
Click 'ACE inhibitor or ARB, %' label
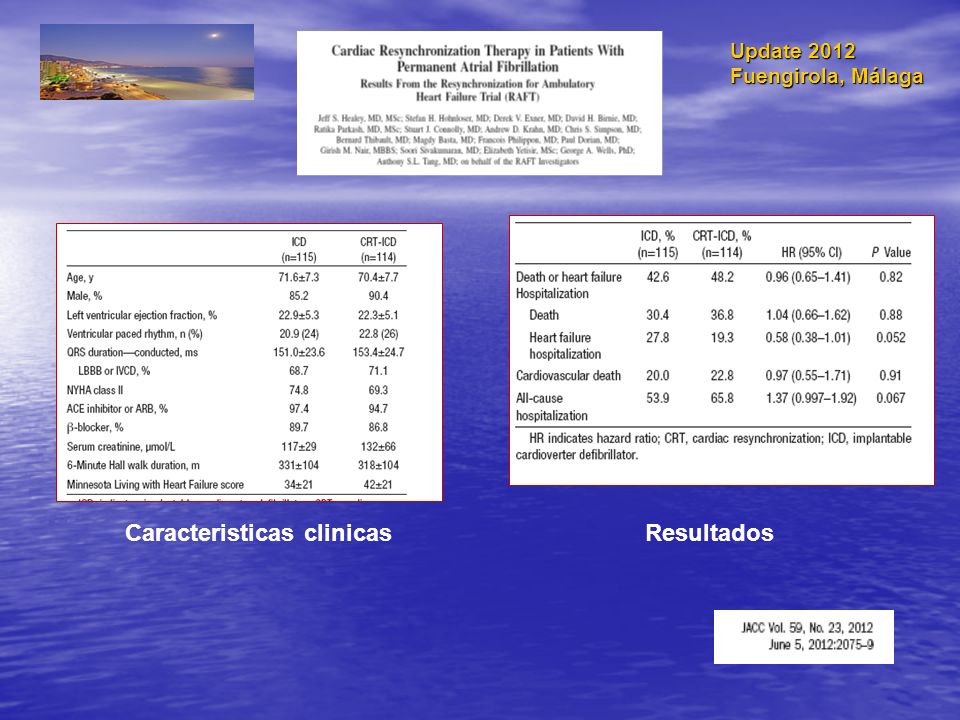click(117, 409)
